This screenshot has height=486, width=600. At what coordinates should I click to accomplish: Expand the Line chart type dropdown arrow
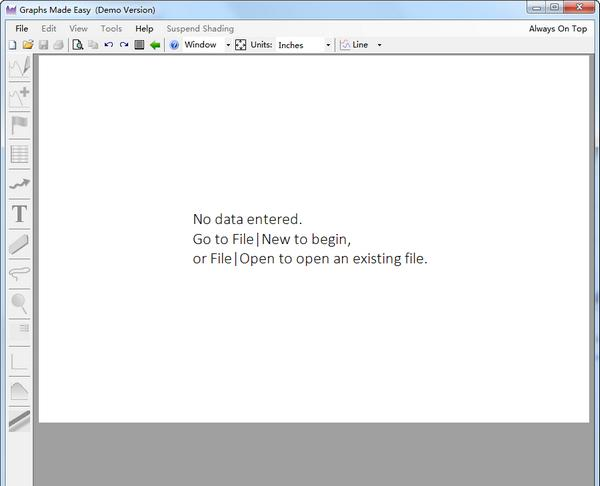click(x=379, y=45)
